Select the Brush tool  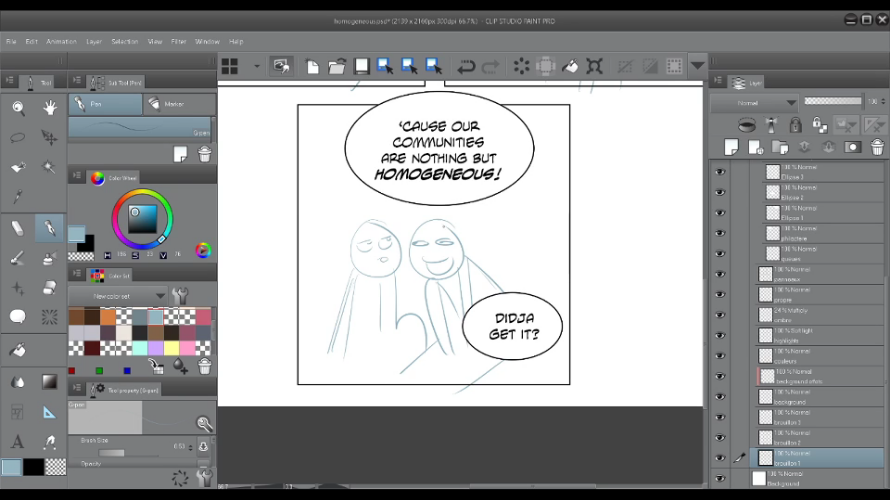pos(18,258)
